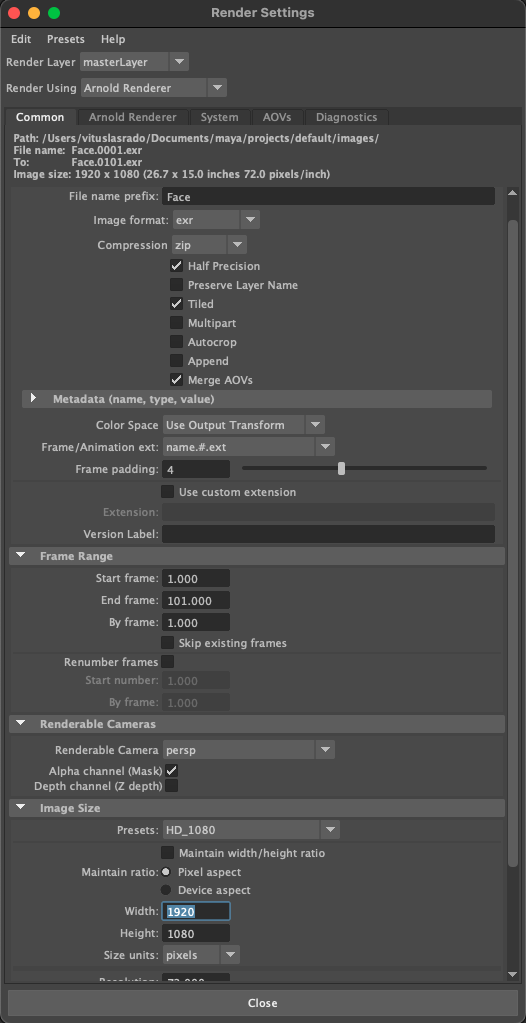Select the Common tab
Screen dimensions: 526x1023
pos(40,117)
